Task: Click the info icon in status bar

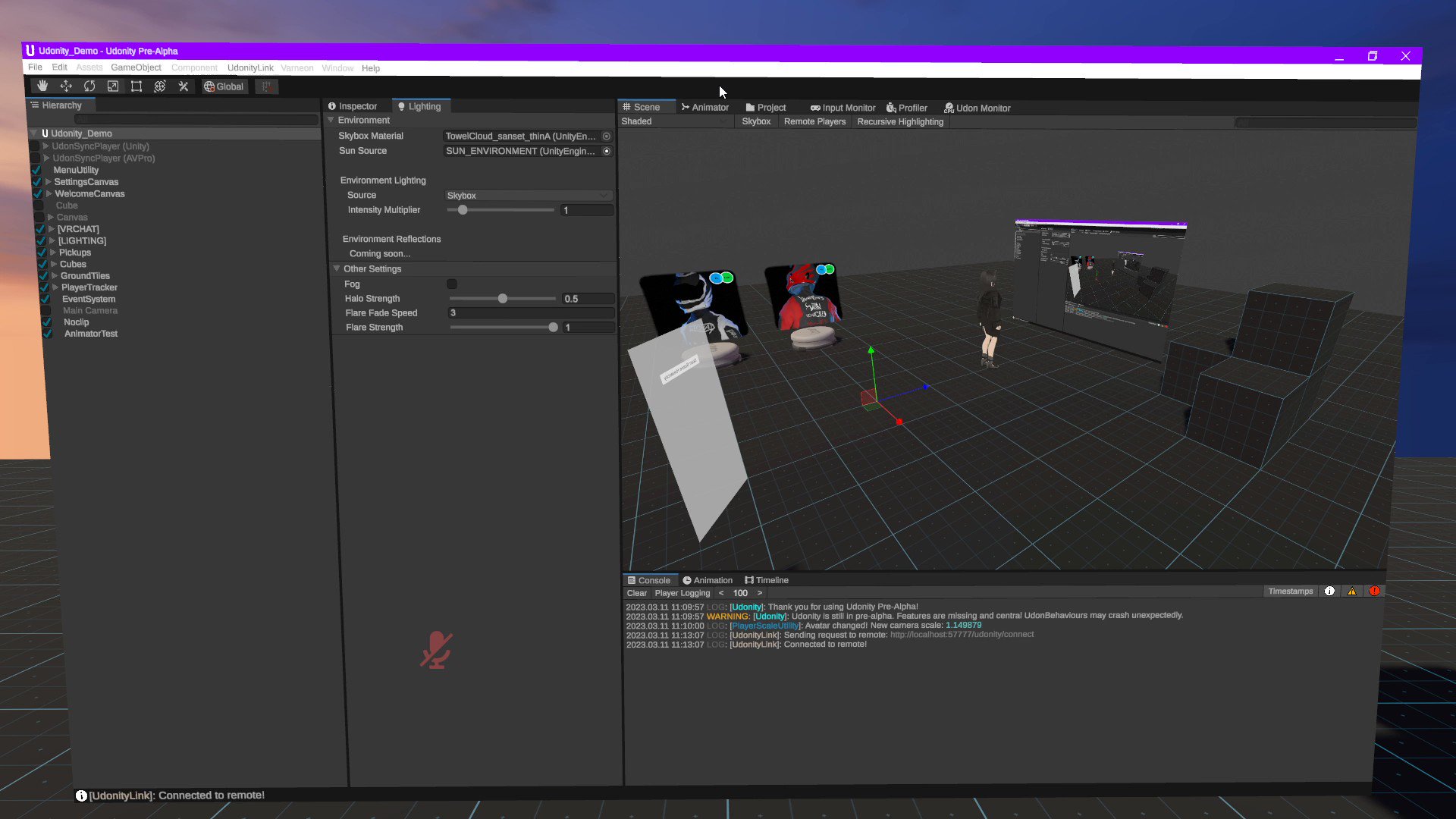Action: click(81, 795)
